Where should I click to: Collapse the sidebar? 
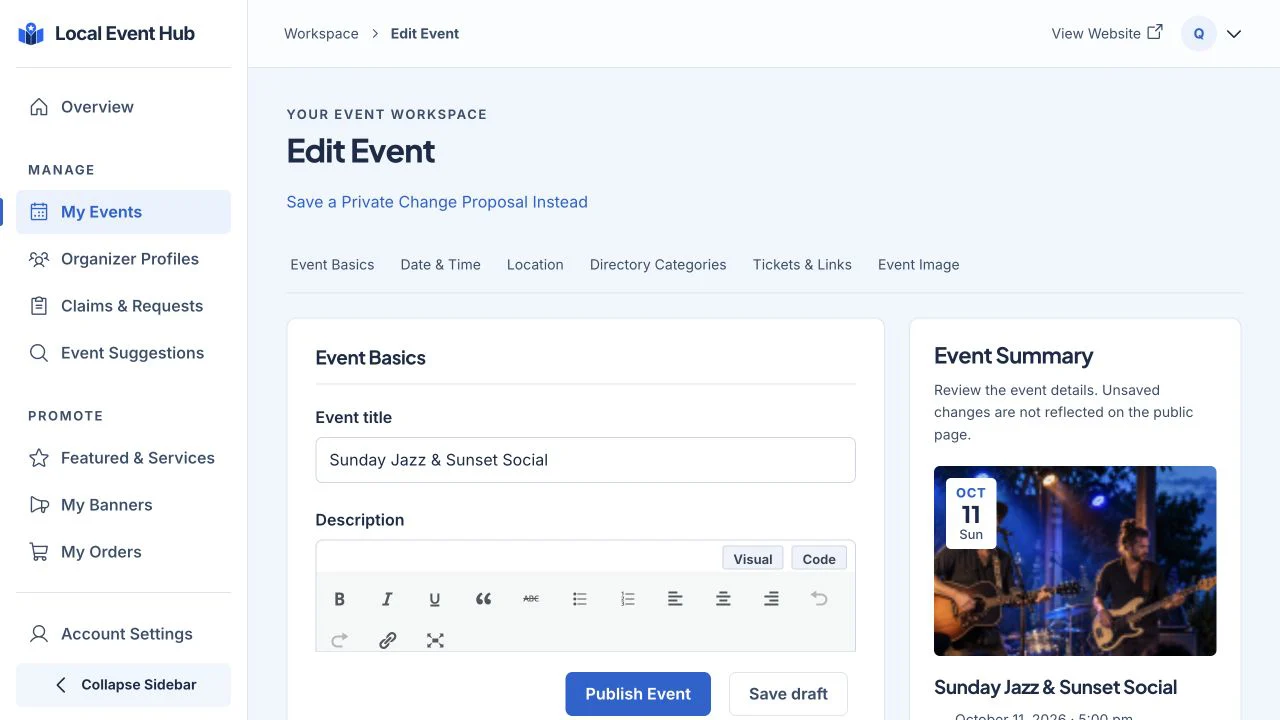[123, 685]
